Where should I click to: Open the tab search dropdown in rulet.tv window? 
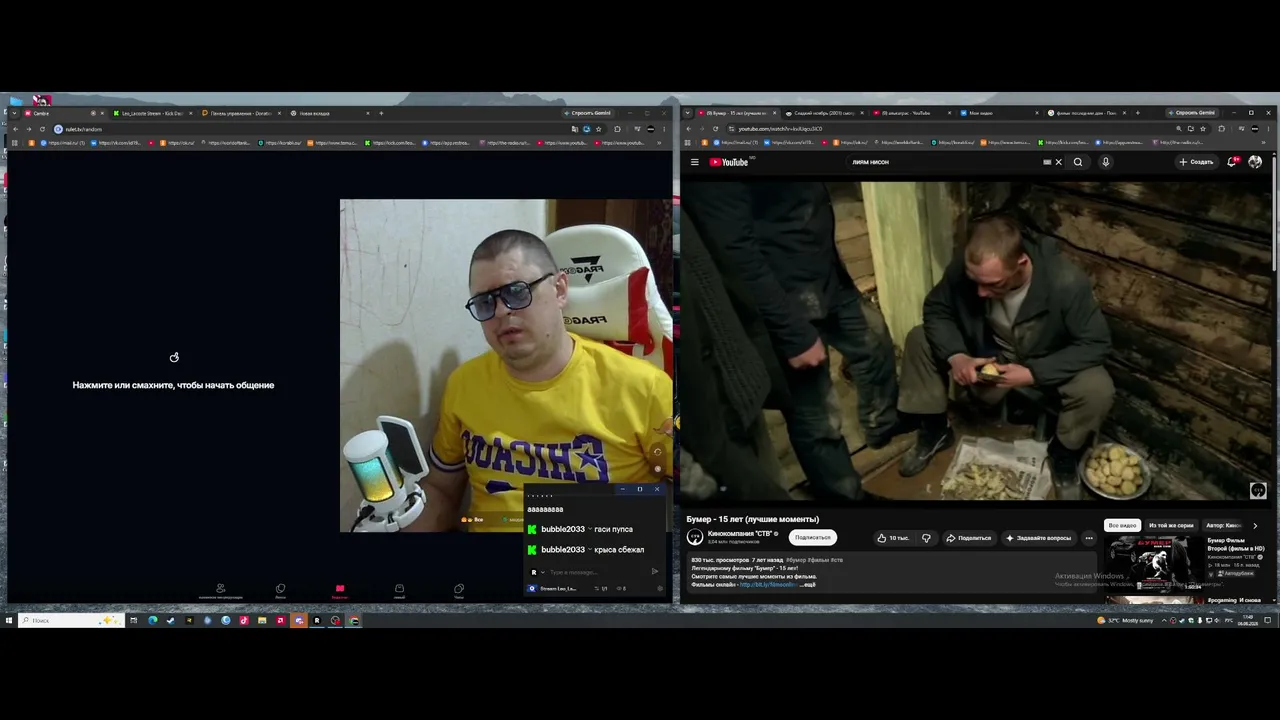coord(14,113)
